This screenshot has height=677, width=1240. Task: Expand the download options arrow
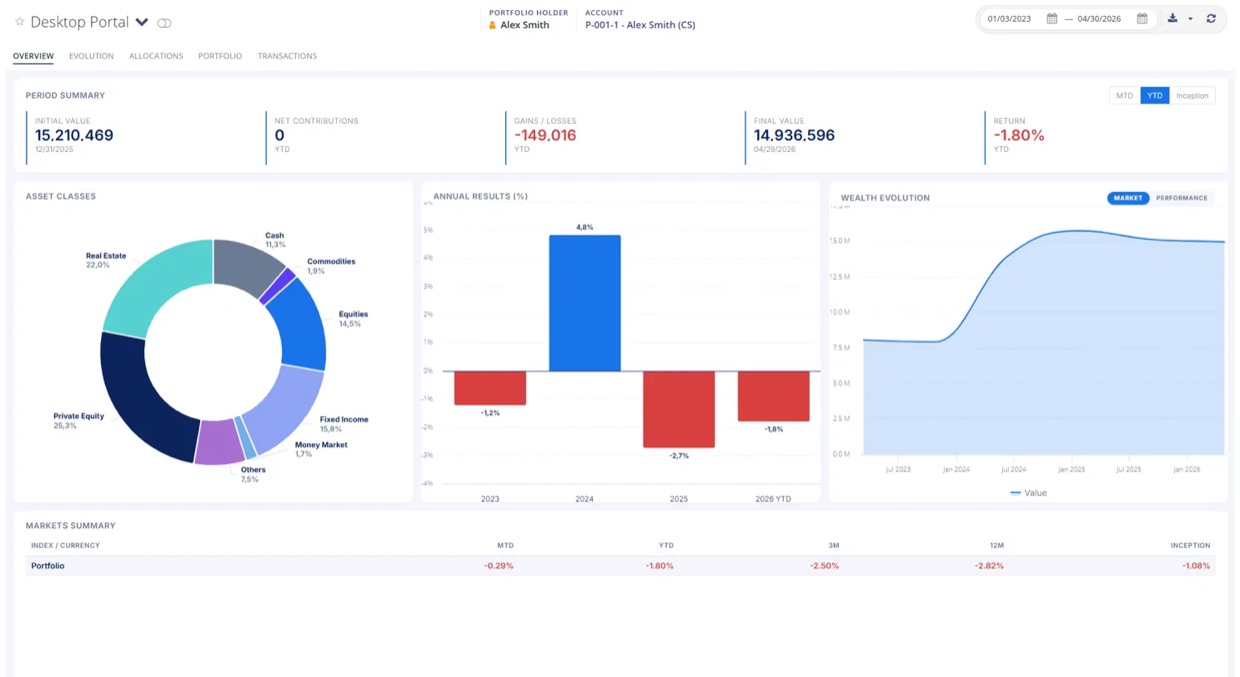tap(1190, 19)
